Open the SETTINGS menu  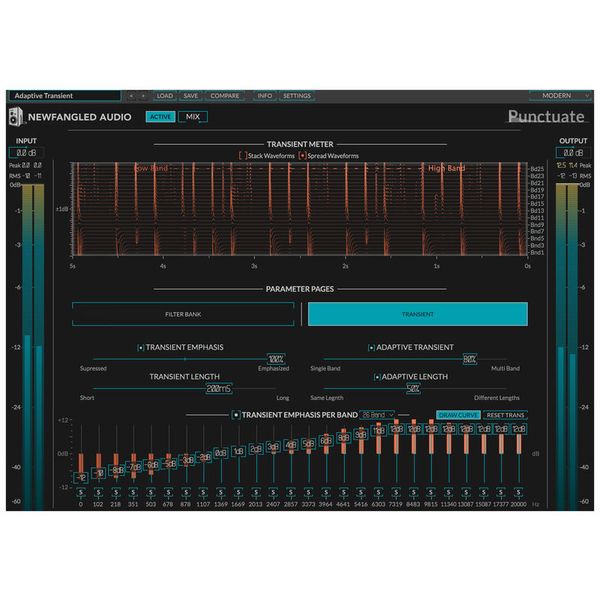[297, 96]
